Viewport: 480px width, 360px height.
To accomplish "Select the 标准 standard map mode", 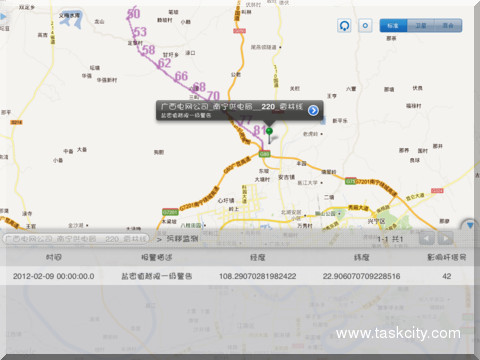I will 393,26.
